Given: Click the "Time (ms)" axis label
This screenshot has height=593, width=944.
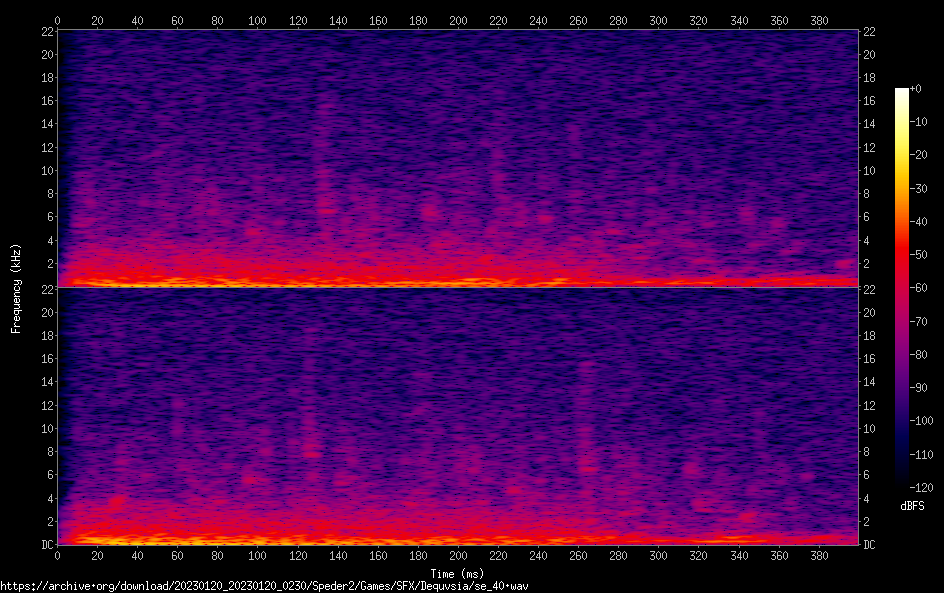Looking at the screenshot, I should [457, 573].
